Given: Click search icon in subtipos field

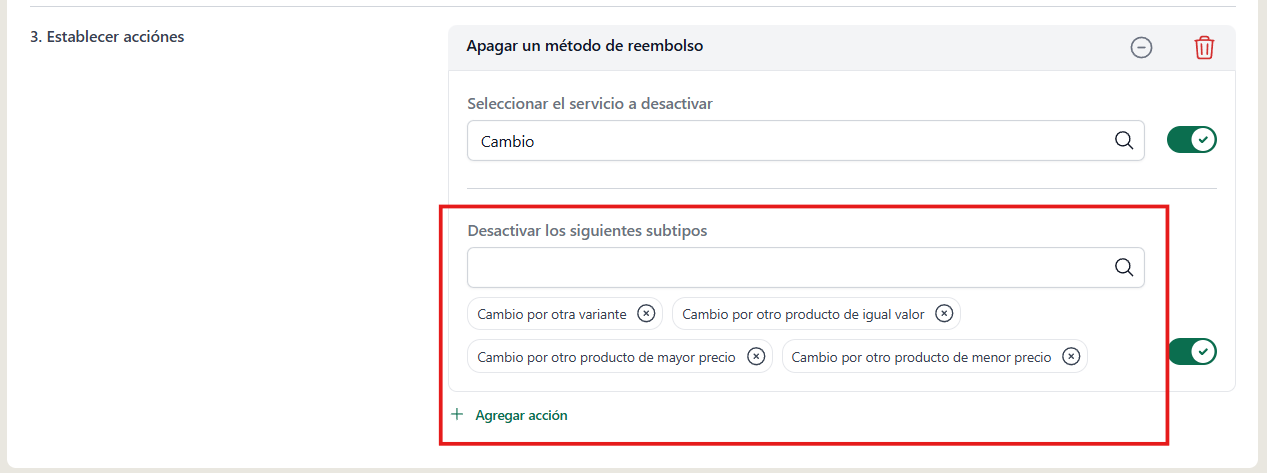Looking at the screenshot, I should (1124, 267).
